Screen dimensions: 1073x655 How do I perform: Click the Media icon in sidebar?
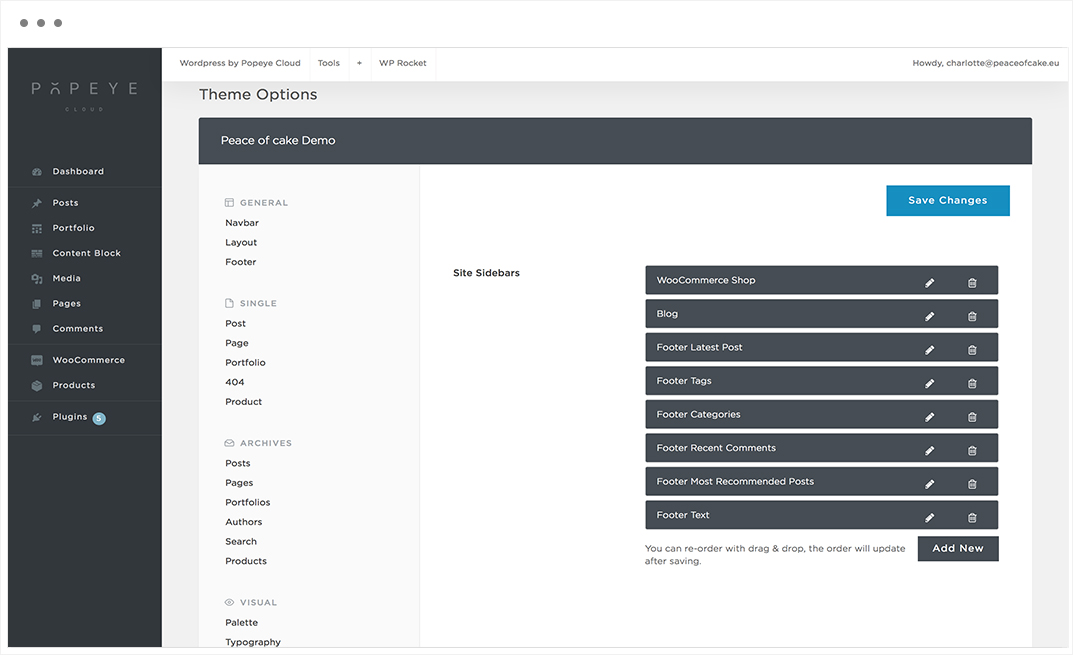coord(37,279)
